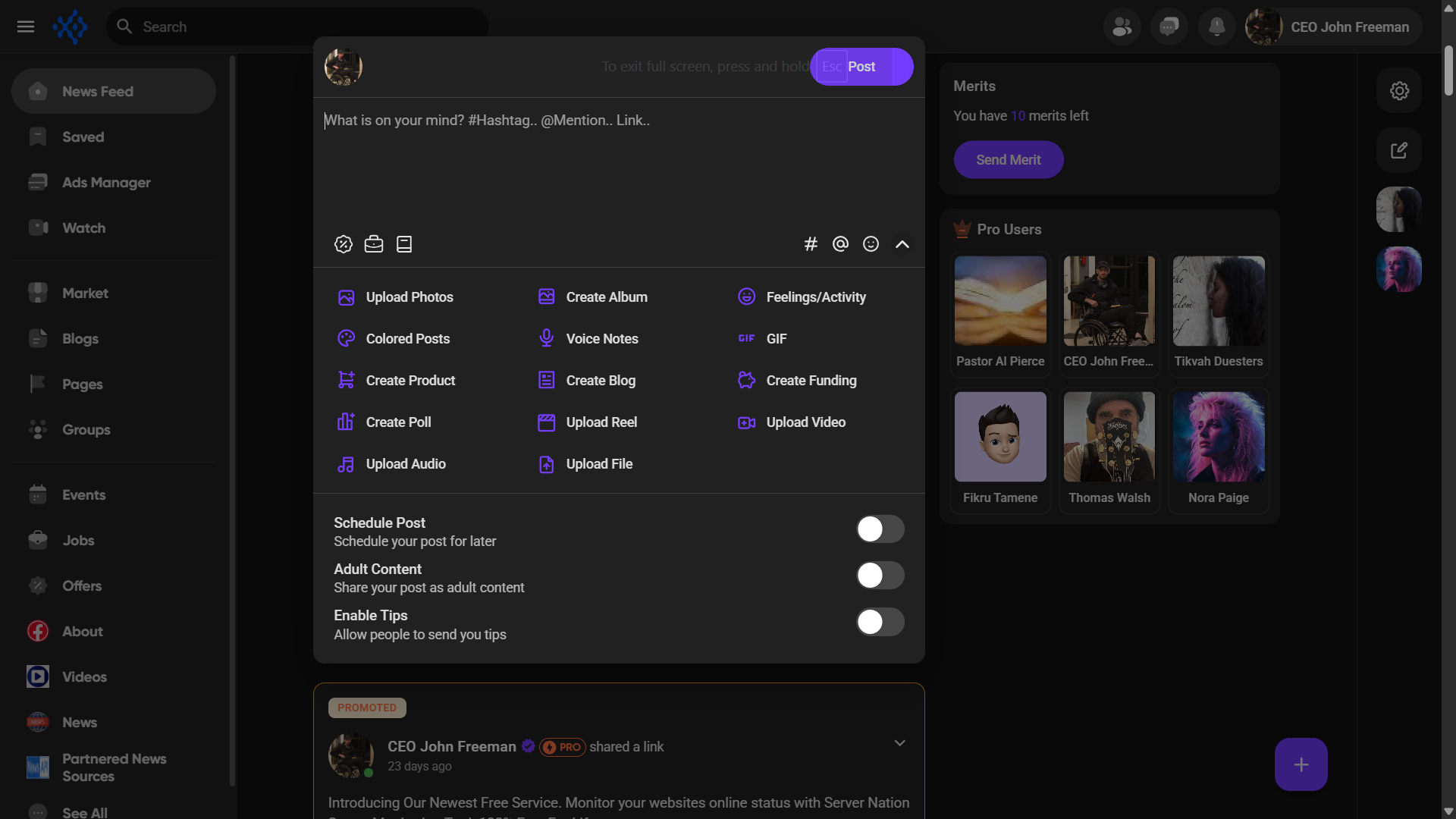
Task: Click the briefcase job icon in composer
Action: click(374, 244)
